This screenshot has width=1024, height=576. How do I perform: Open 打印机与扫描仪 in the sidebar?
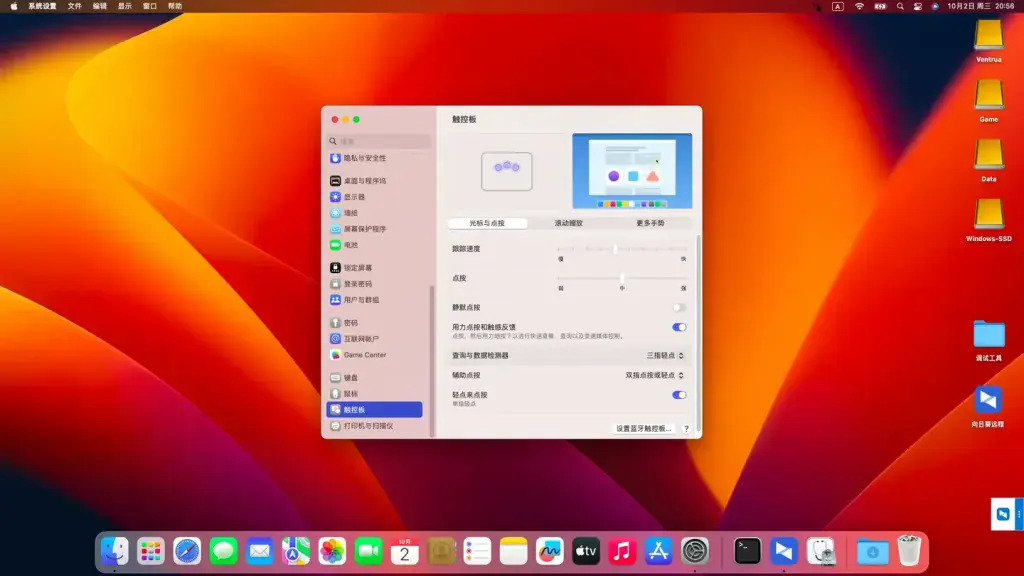(x=374, y=426)
